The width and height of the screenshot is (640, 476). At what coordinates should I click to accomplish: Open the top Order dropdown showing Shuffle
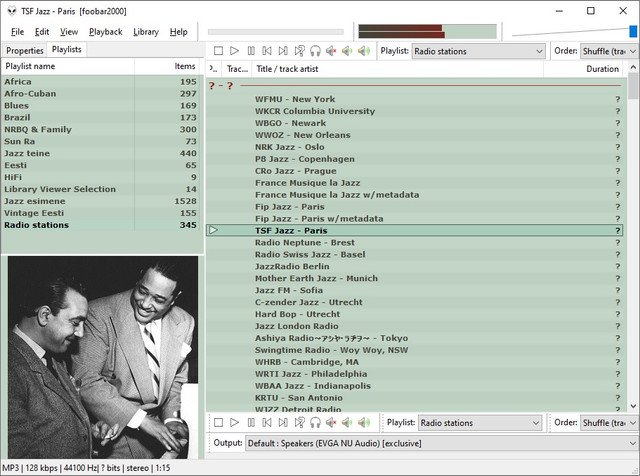(609, 51)
